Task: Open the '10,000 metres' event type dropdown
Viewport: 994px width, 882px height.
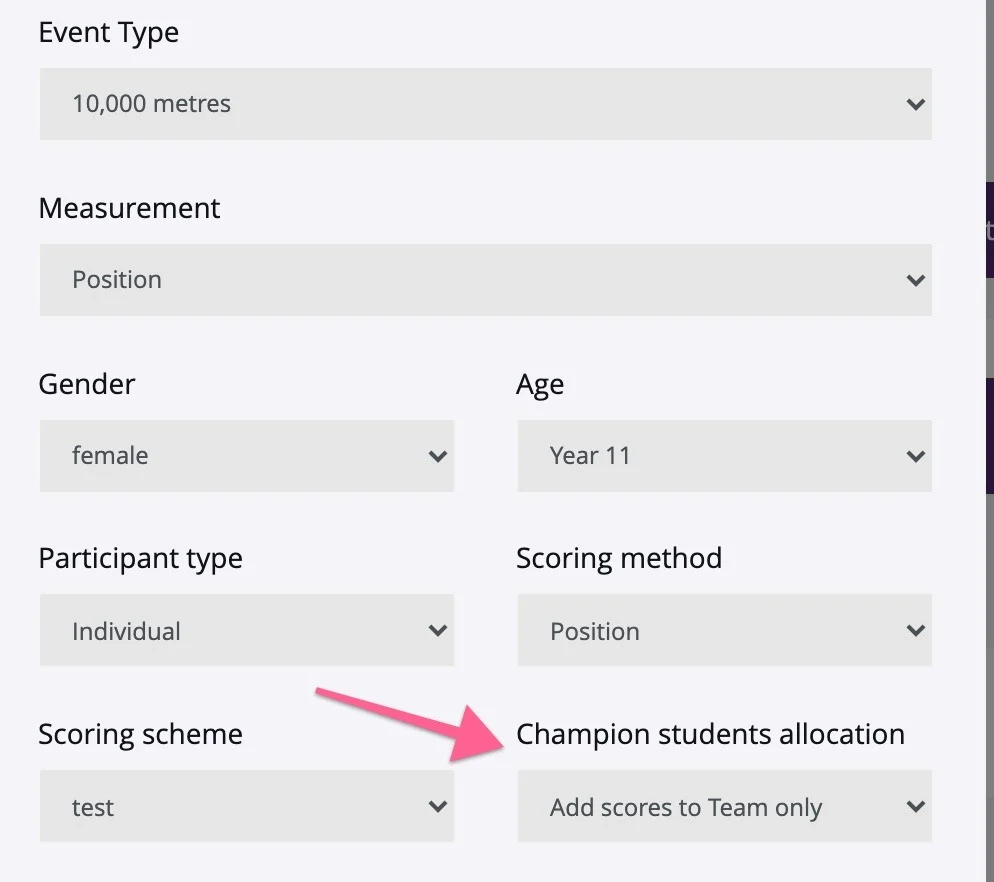Action: pos(486,104)
